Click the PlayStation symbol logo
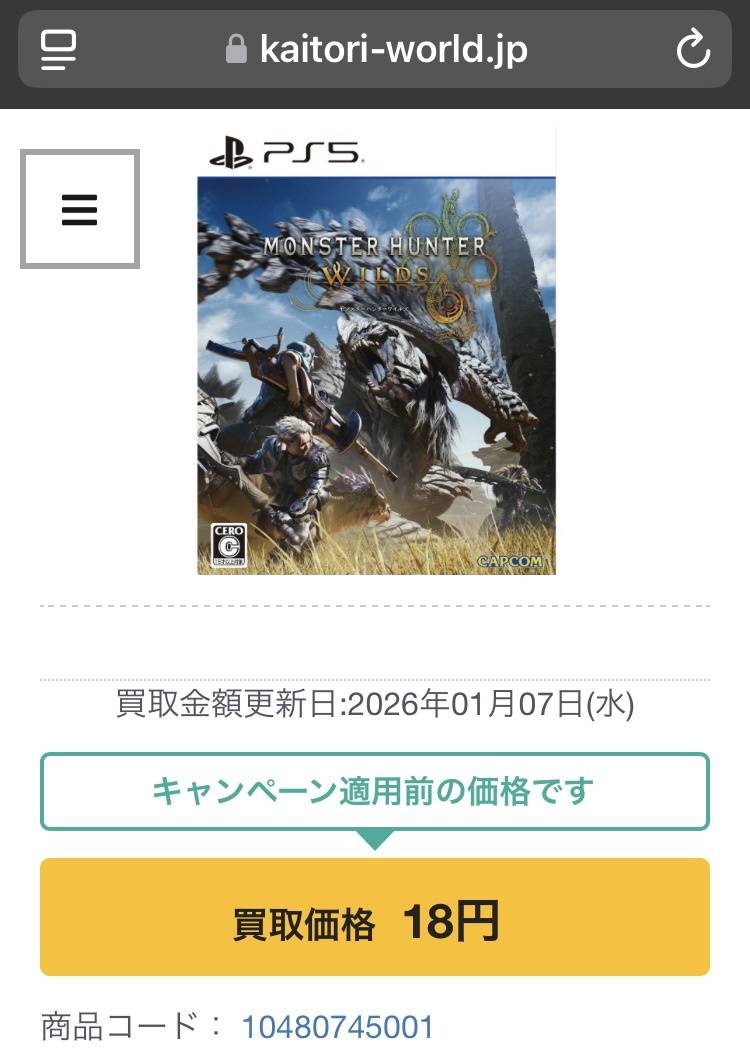 (x=231, y=153)
